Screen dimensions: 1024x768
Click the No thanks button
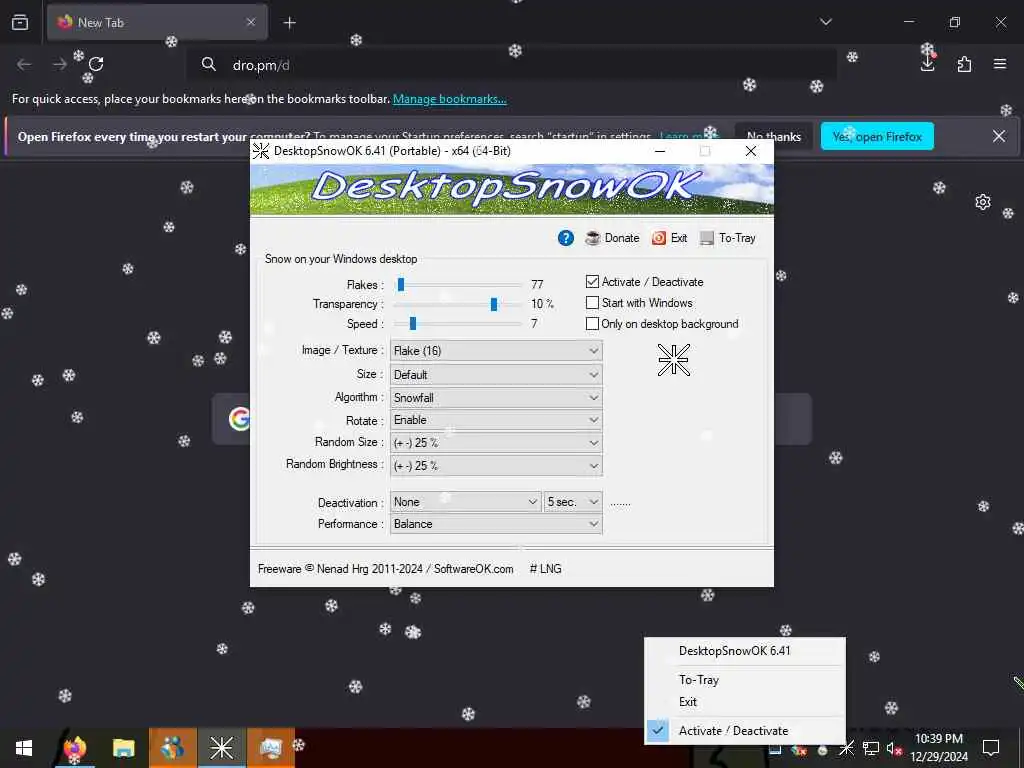pyautogui.click(x=773, y=136)
